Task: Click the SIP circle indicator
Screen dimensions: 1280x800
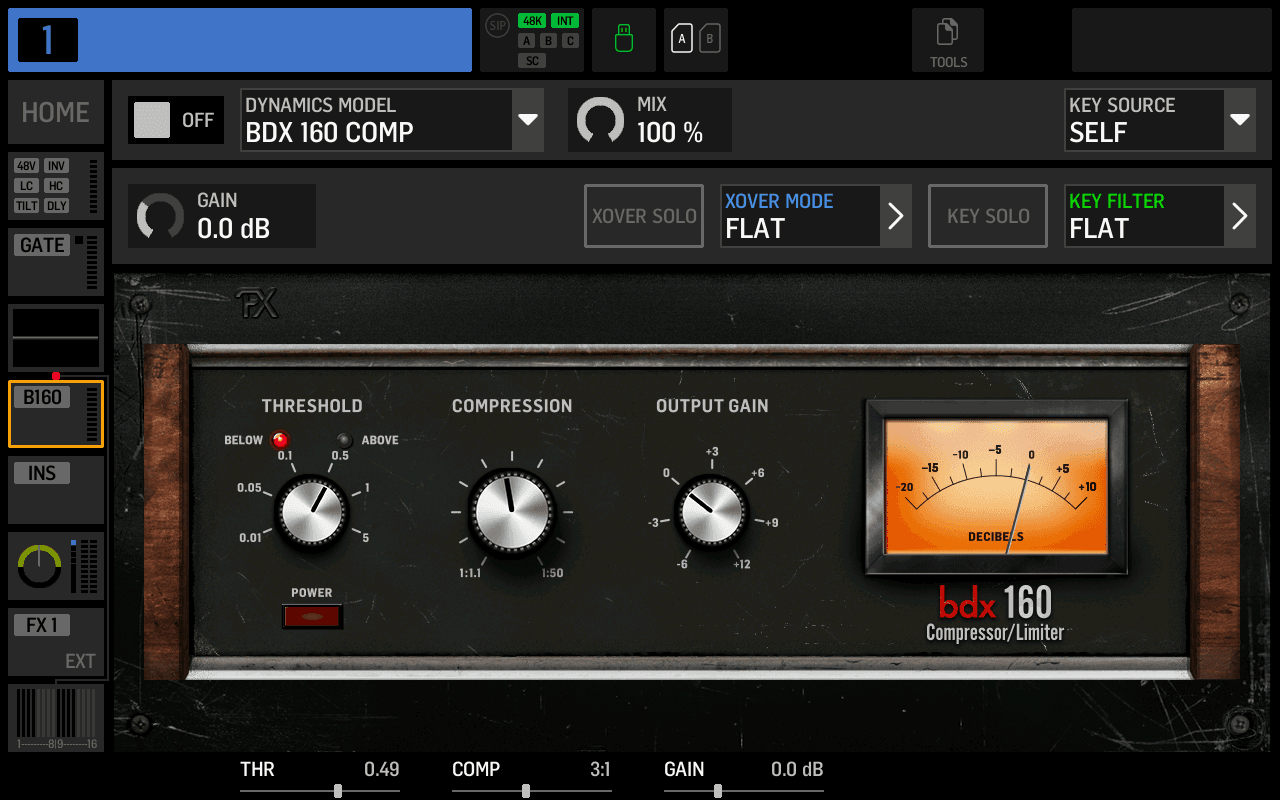Action: [497, 26]
